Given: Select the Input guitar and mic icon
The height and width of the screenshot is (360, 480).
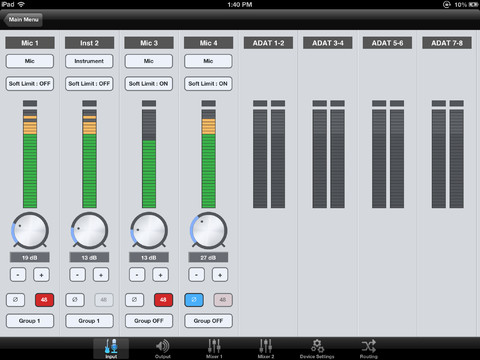Looking at the screenshot, I should pyautogui.click(x=111, y=346).
